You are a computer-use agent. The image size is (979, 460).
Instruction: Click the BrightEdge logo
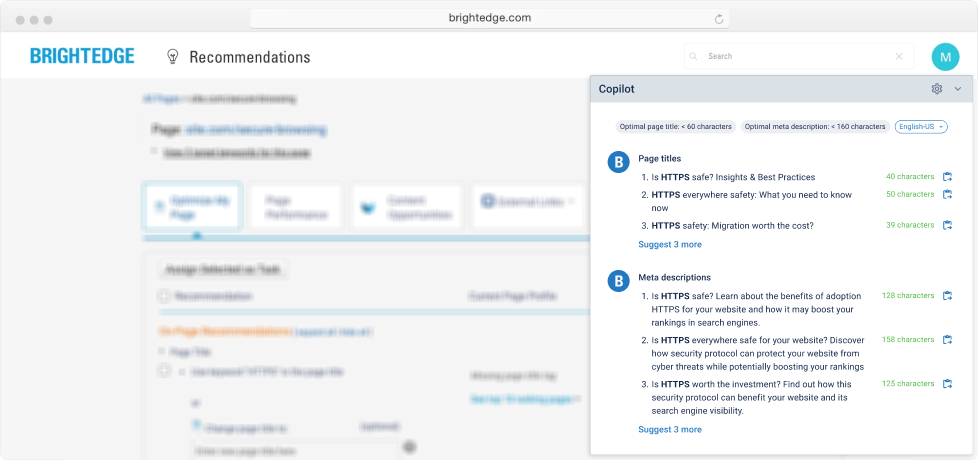[82, 57]
